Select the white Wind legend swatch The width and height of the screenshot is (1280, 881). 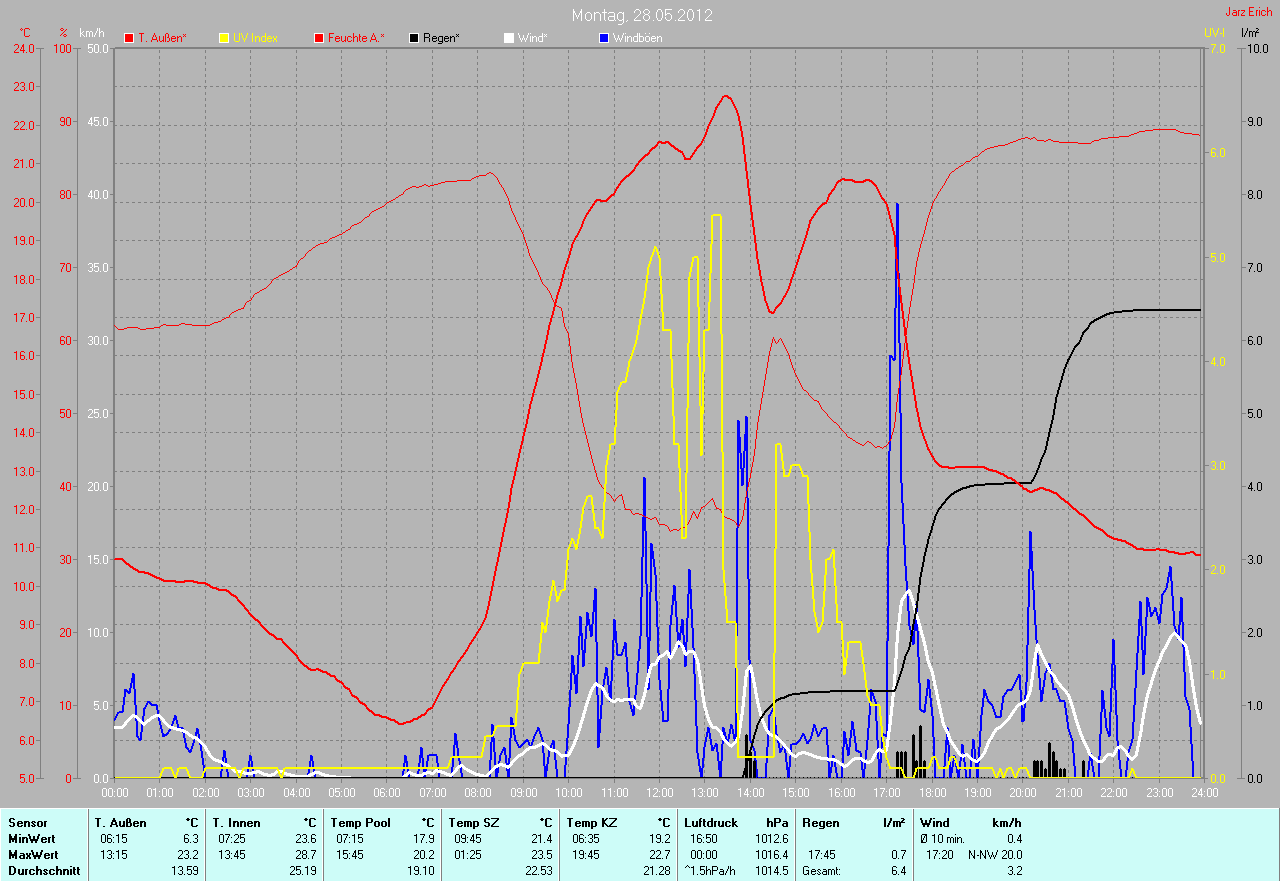click(x=508, y=38)
